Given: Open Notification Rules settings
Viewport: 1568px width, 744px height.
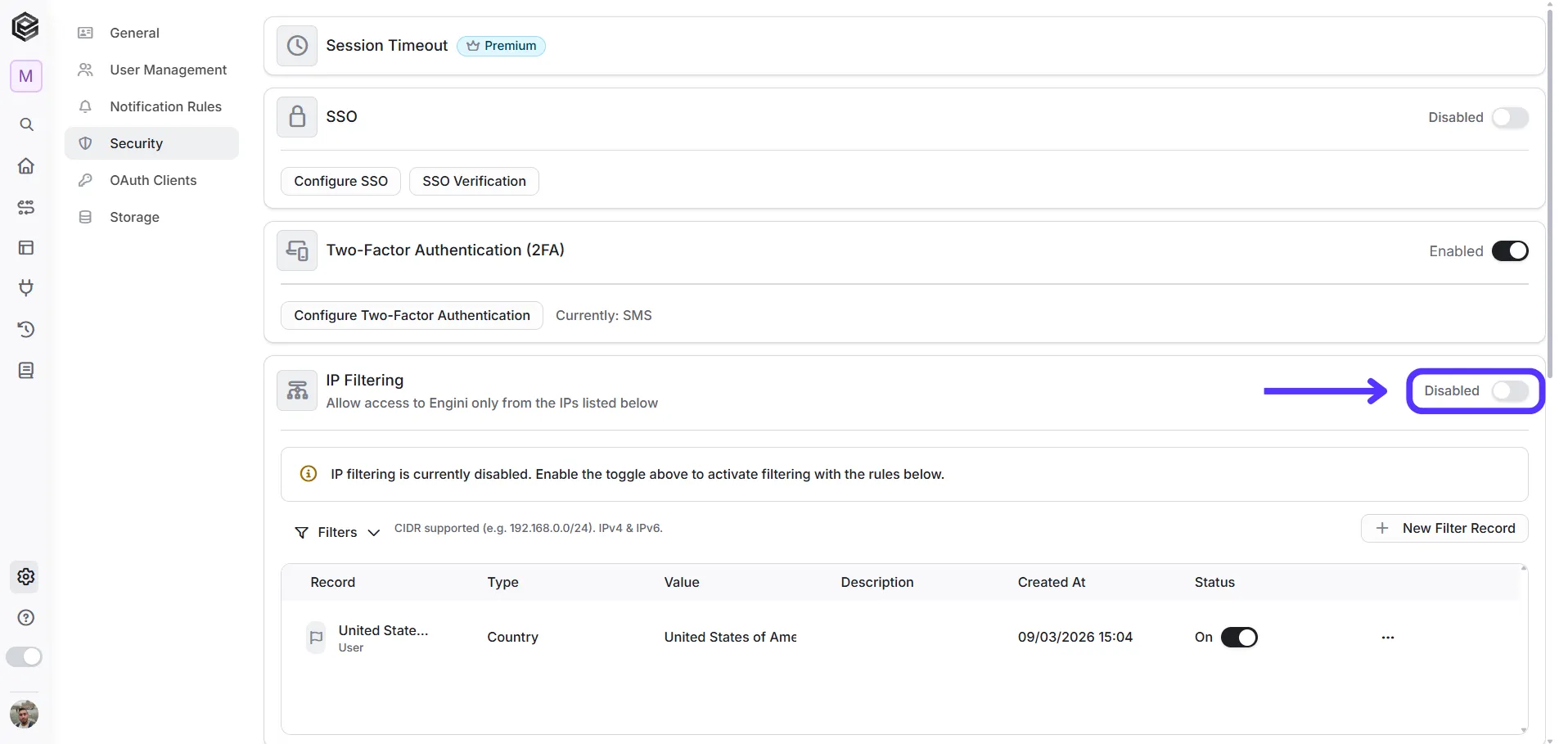Looking at the screenshot, I should tap(151, 106).
